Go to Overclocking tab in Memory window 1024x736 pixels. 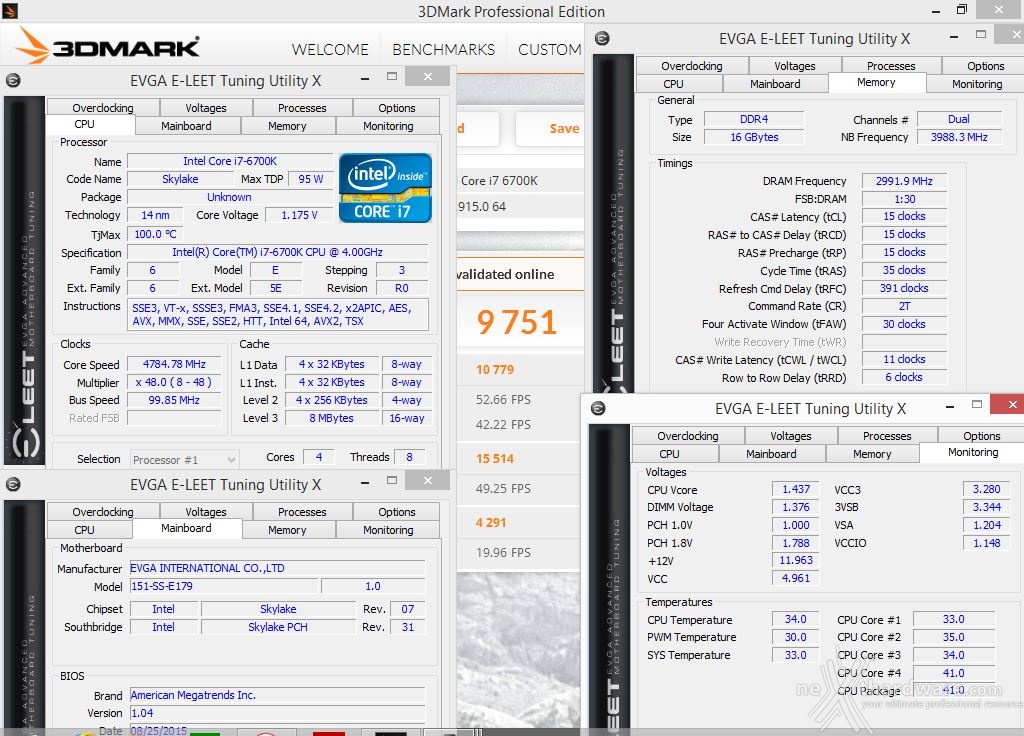(692, 66)
